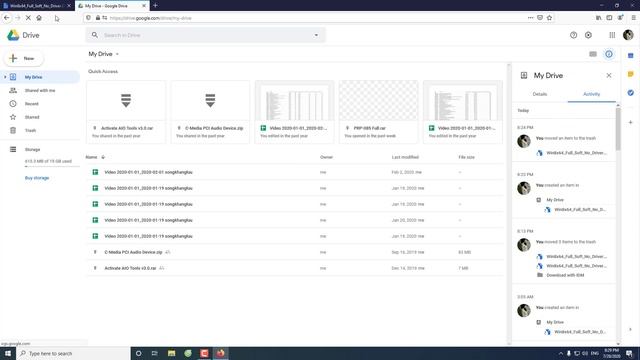Click the New button

[x=24, y=58]
